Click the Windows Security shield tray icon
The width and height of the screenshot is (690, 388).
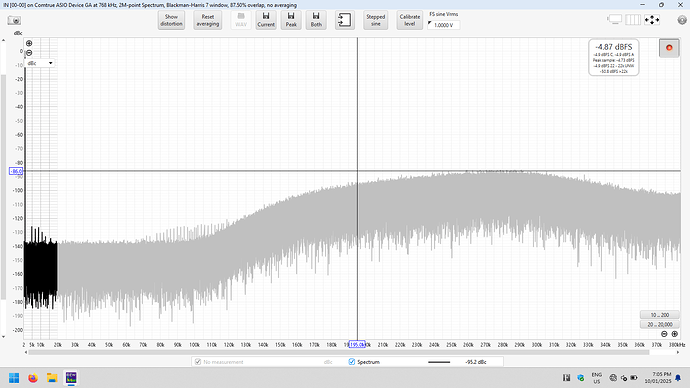coord(580,378)
